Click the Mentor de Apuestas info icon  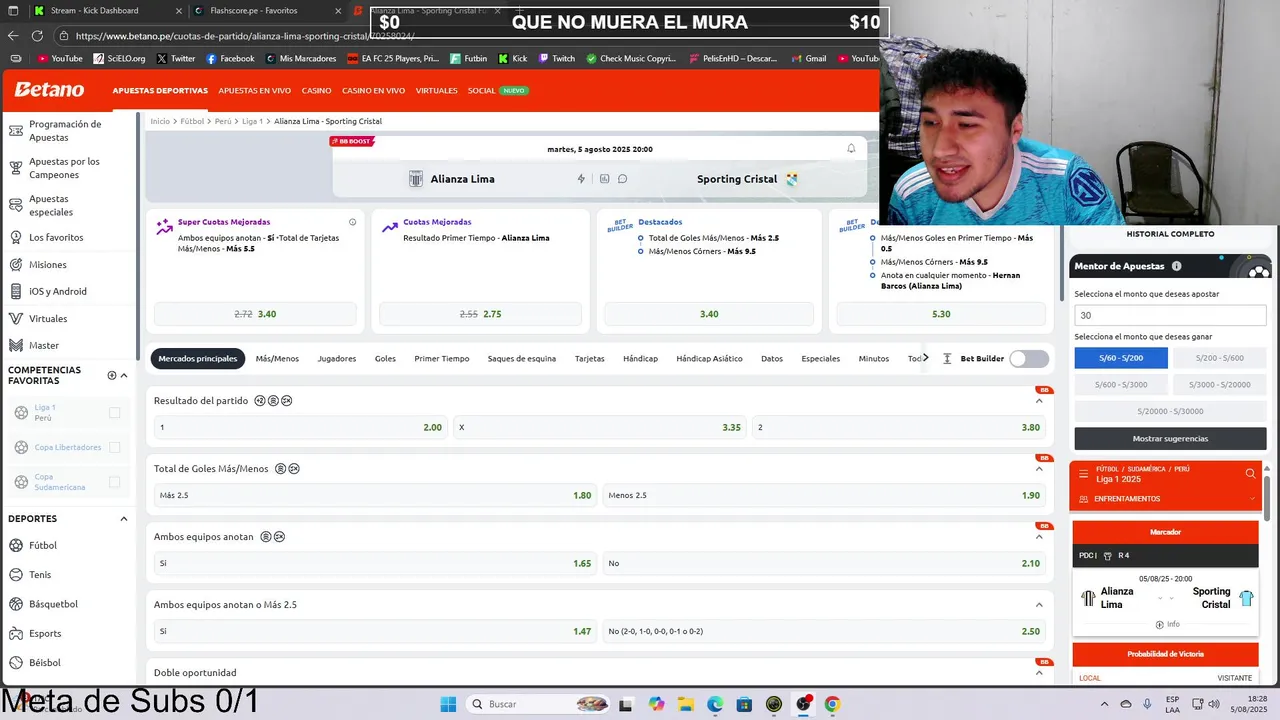(1176, 266)
